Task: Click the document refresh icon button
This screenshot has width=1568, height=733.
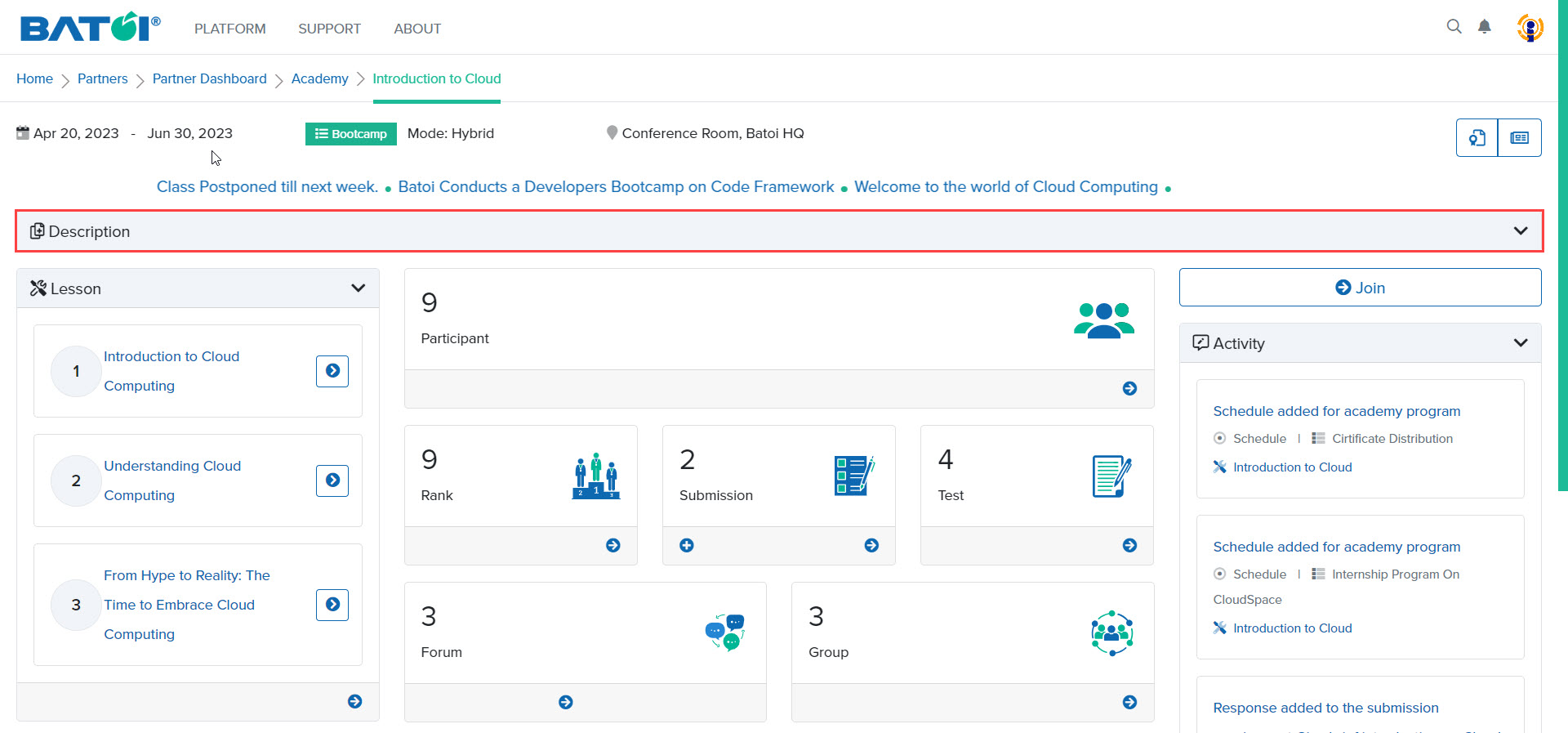Action: pyautogui.click(x=1477, y=137)
